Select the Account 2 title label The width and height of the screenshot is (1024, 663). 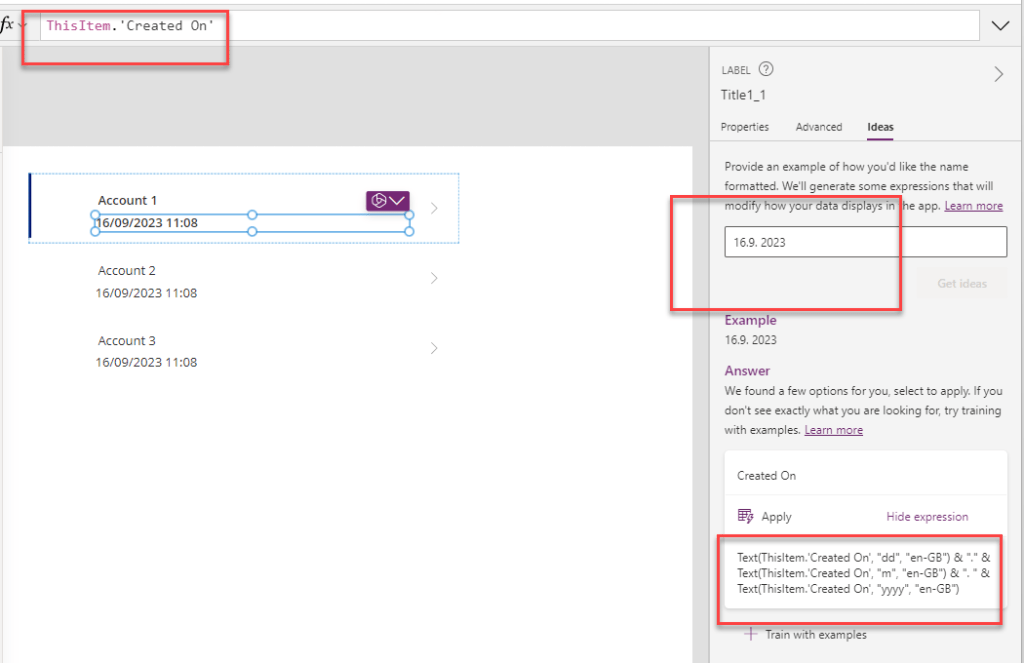(127, 271)
